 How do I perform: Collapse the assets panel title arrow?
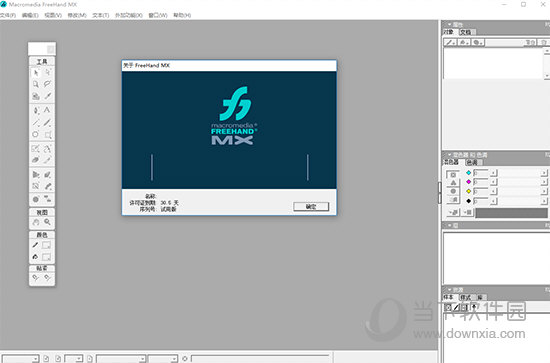pos(449,290)
